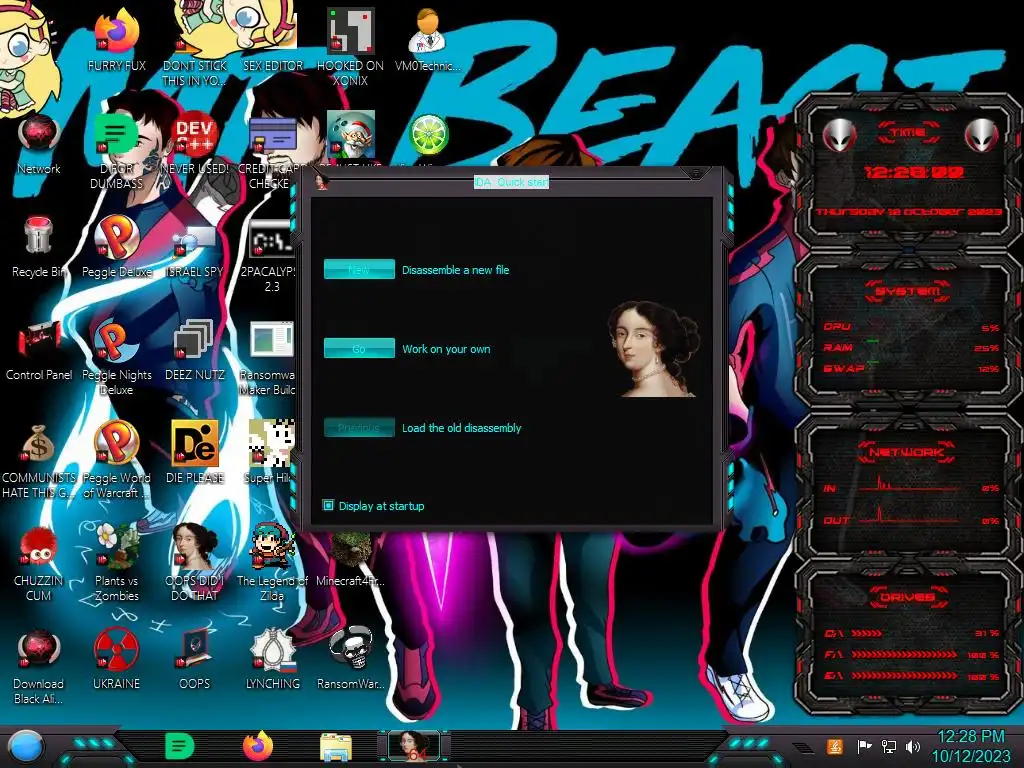Click the 'Load the old disassembly' text
This screenshot has width=1024, height=768.
tap(461, 428)
